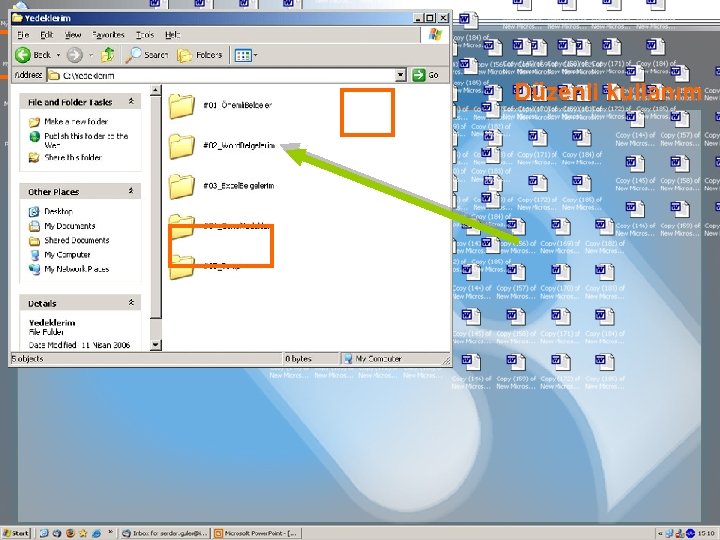Collapse the Other Places panel
Screen dimensions: 720x540
coord(131,191)
